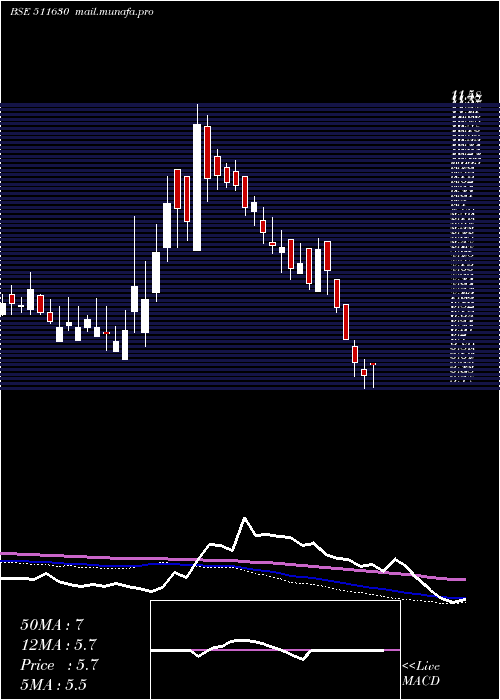Click the peak of the white indicator line
Image resolution: width=500 pixels, height=700 pixels.
[x=244, y=518]
